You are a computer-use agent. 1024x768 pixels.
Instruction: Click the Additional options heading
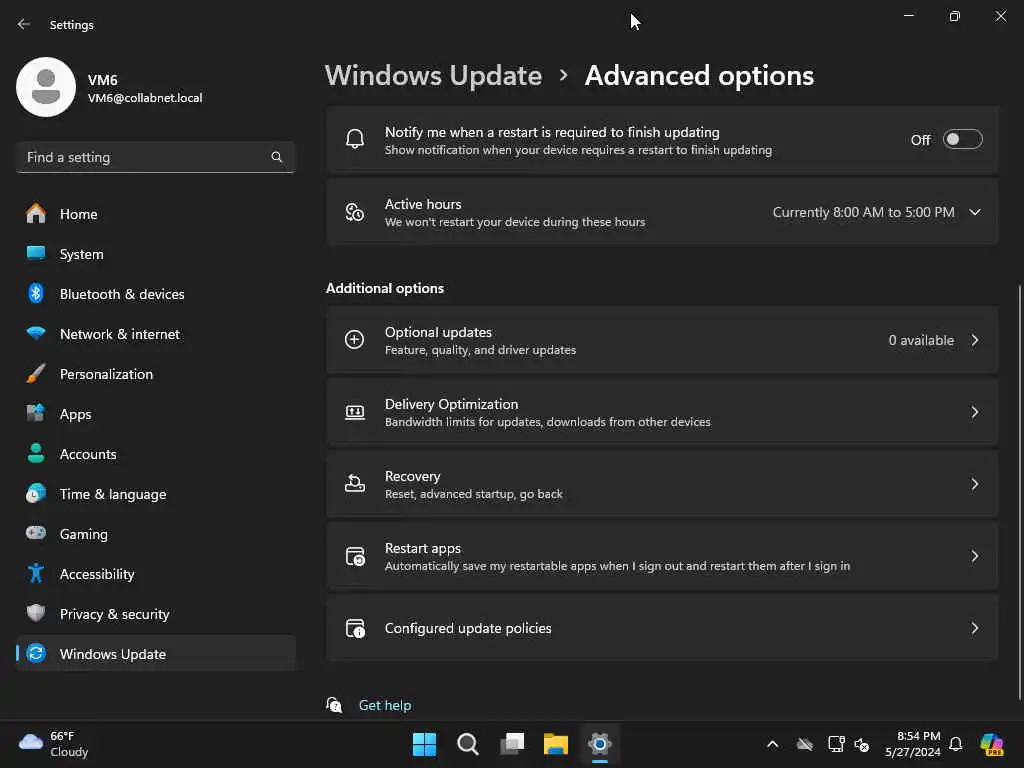pyautogui.click(x=385, y=288)
